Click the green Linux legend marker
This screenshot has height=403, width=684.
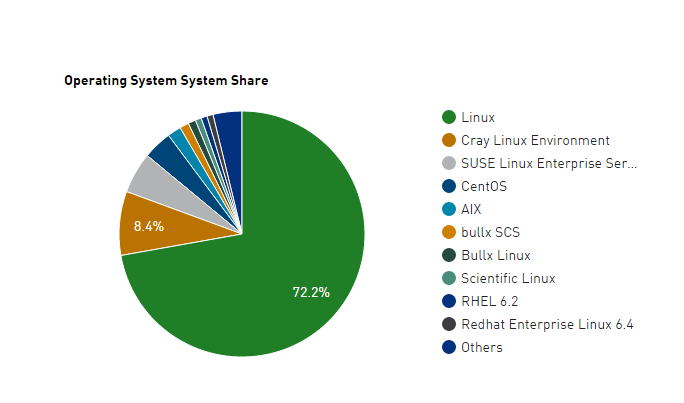tap(449, 118)
